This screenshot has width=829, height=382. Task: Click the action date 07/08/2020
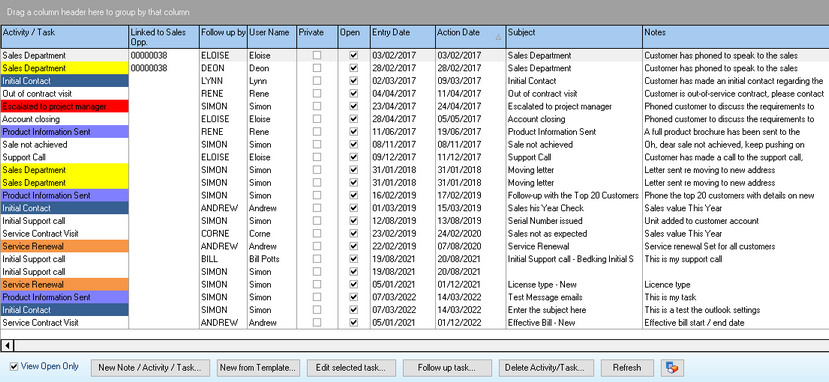pyautogui.click(x=471, y=246)
